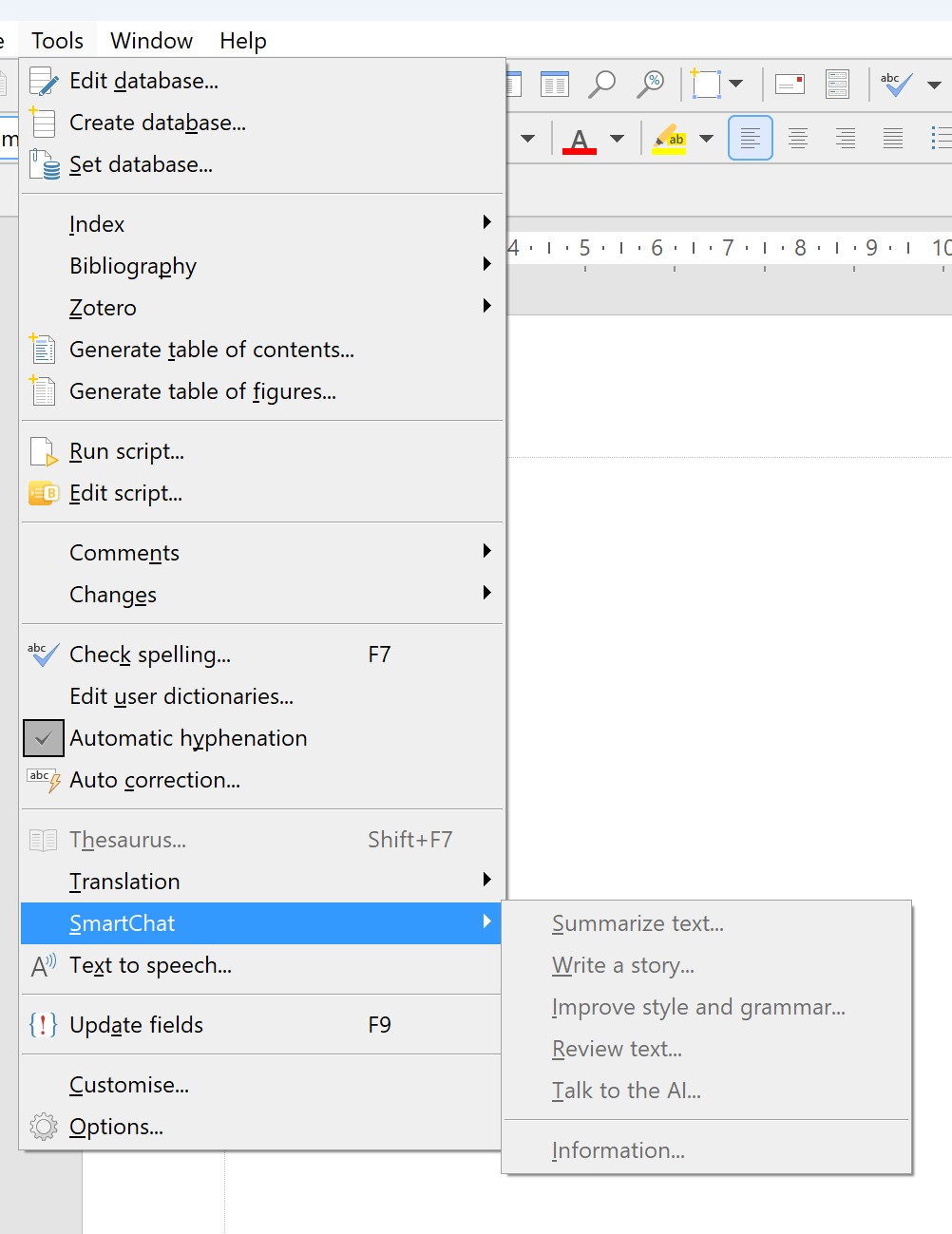This screenshot has width=952, height=1234.
Task: Center align the paragraph
Action: (x=798, y=139)
